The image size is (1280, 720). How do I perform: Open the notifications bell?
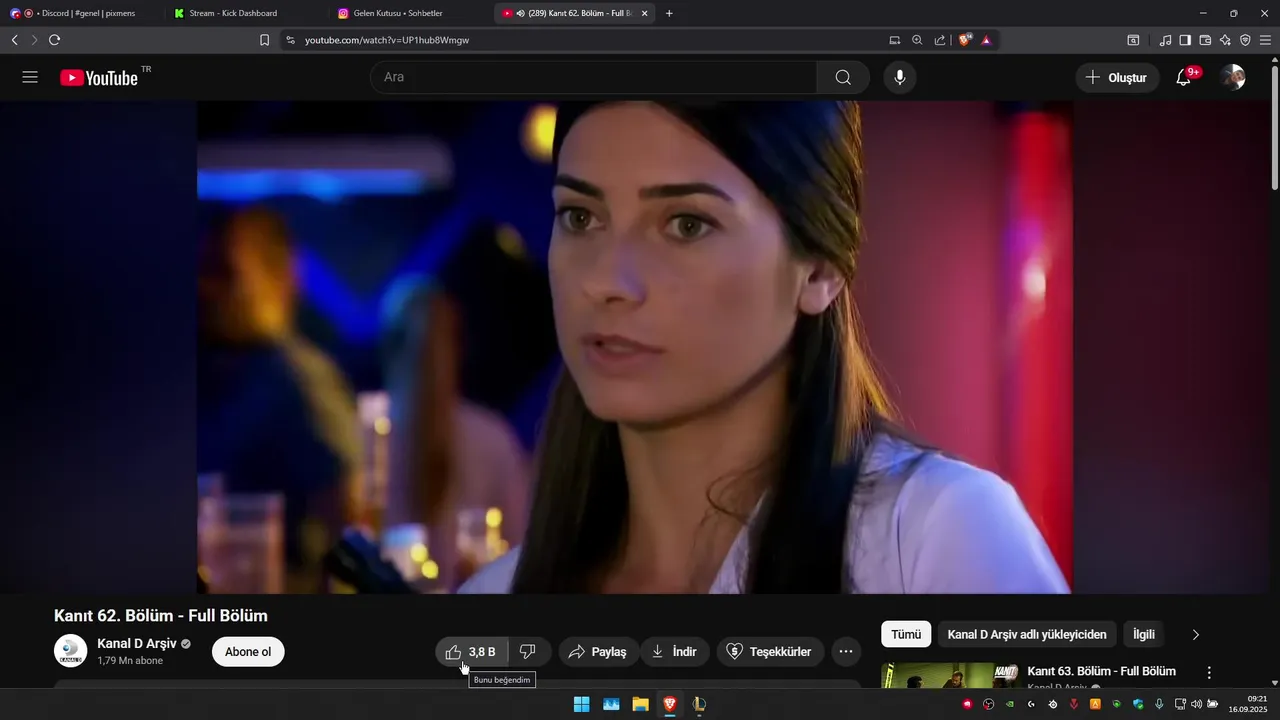pos(1184,77)
